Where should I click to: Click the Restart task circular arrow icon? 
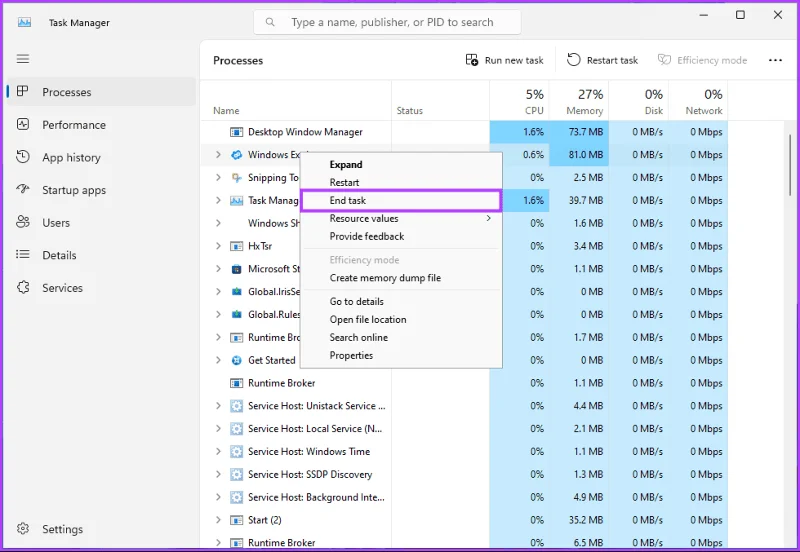(x=573, y=60)
